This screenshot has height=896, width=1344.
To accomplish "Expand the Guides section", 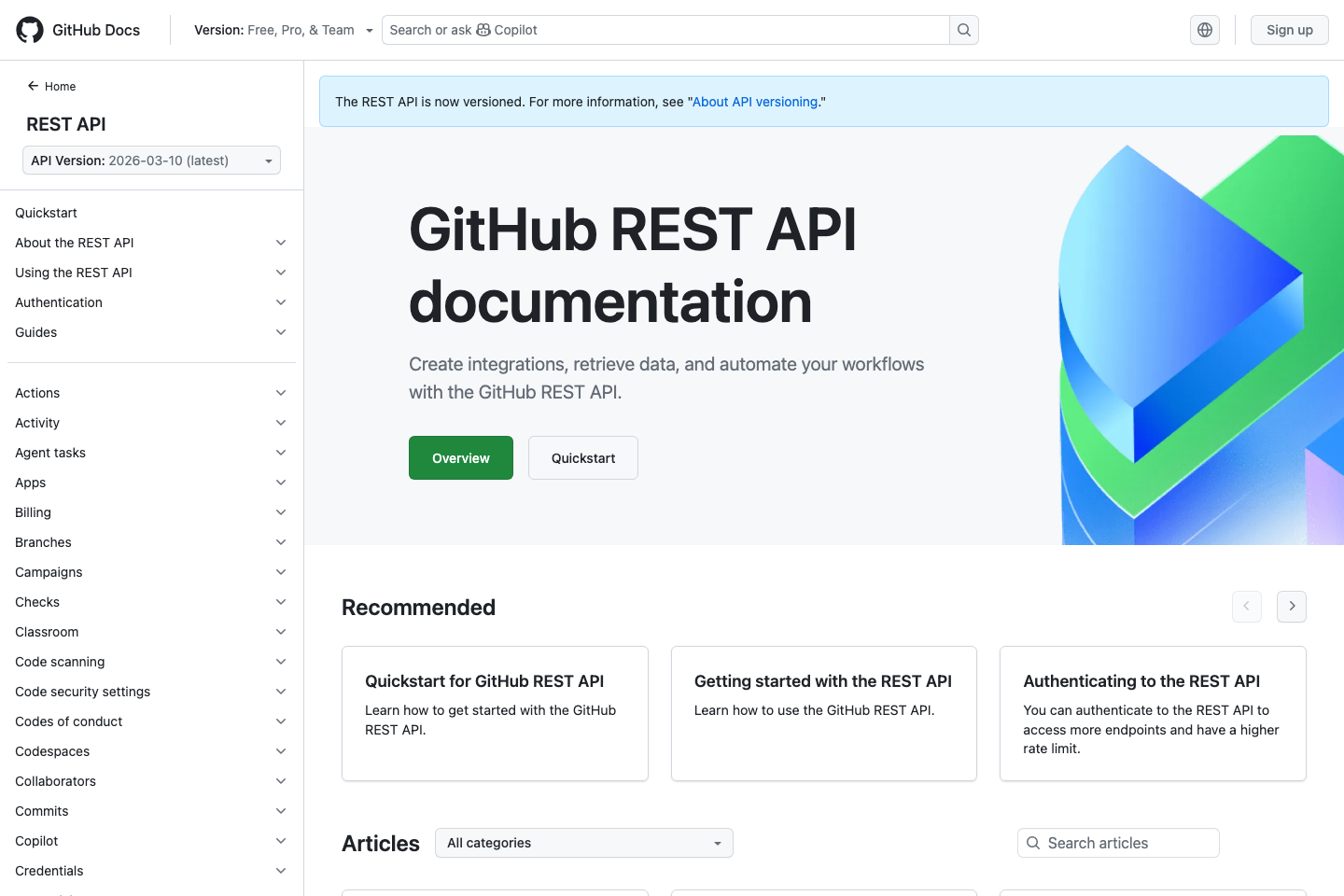I will [281, 331].
